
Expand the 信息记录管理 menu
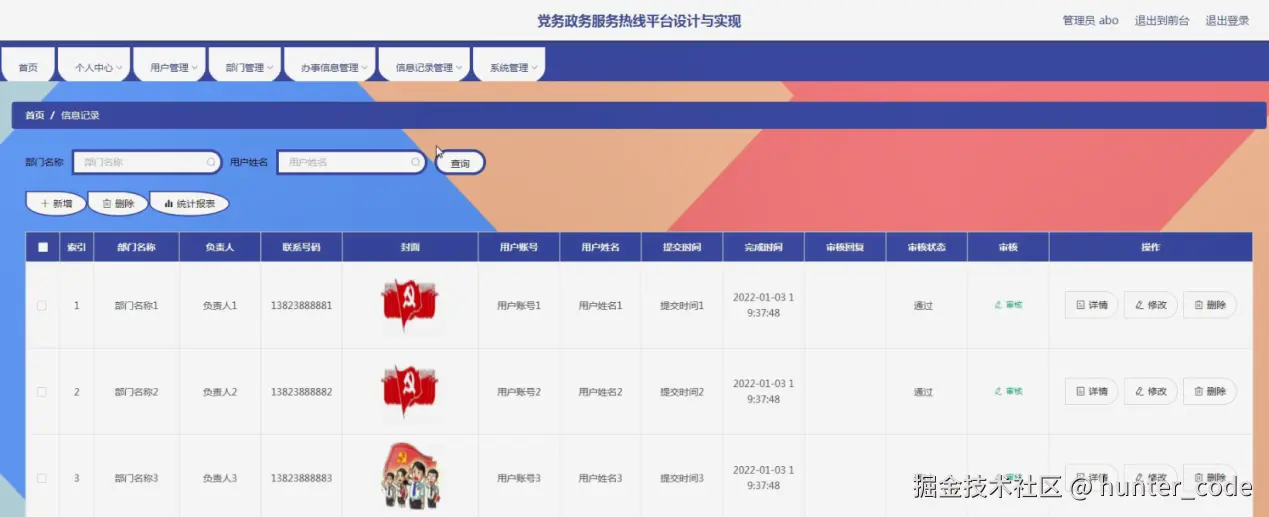pos(425,66)
